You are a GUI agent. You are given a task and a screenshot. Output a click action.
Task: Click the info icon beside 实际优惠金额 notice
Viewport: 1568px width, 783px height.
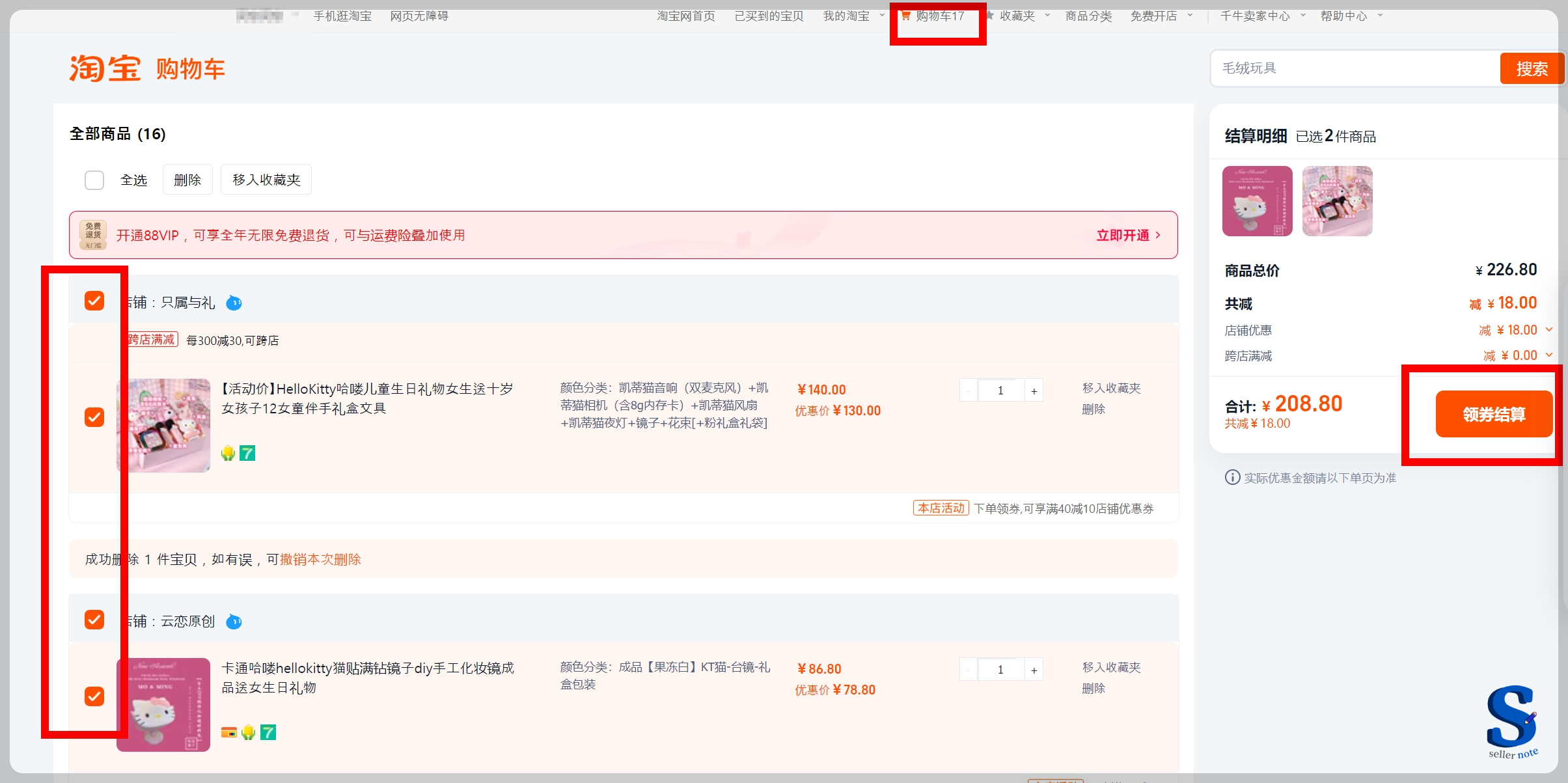pos(1232,477)
